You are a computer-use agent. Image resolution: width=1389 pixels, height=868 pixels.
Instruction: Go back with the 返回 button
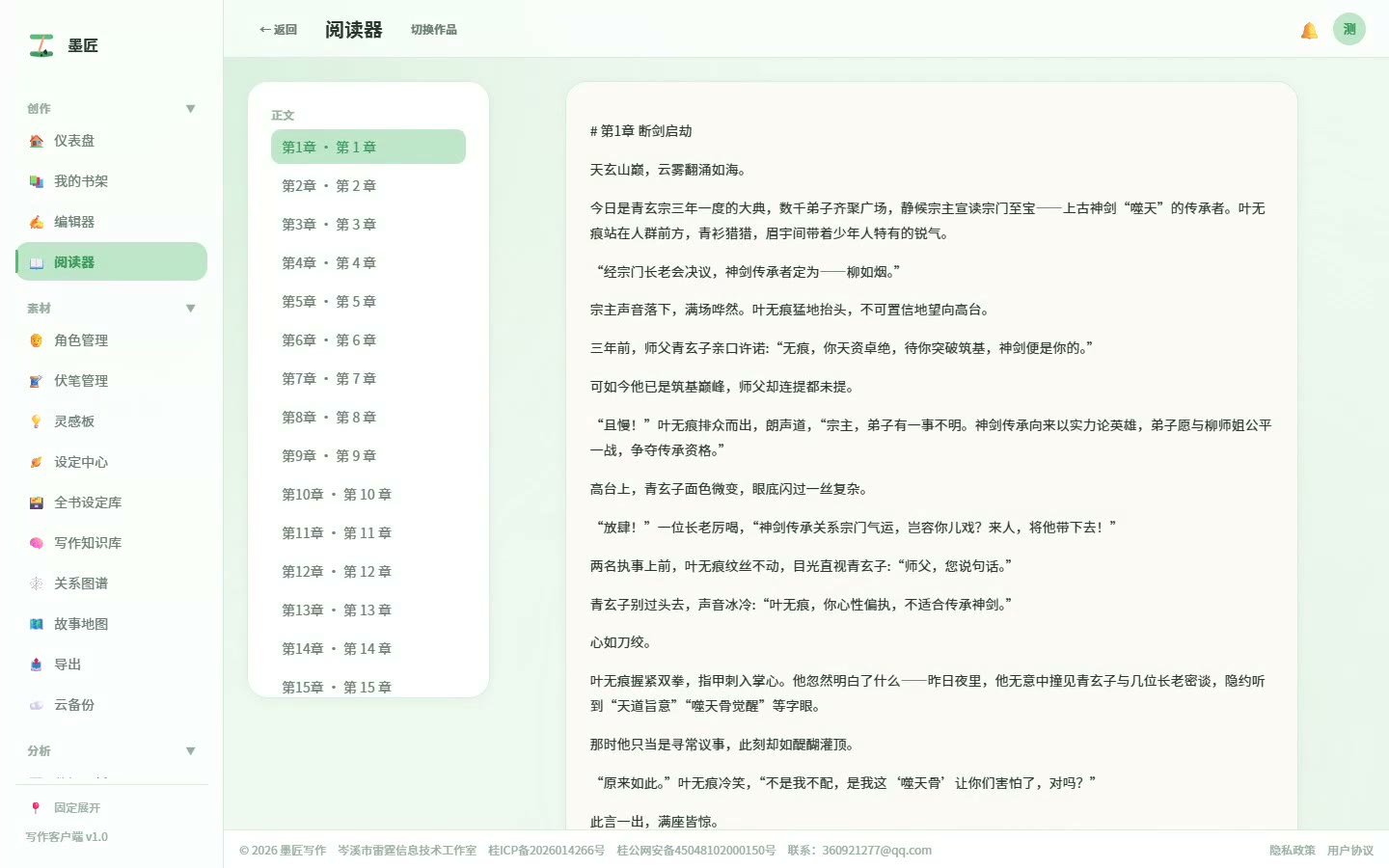(278, 30)
